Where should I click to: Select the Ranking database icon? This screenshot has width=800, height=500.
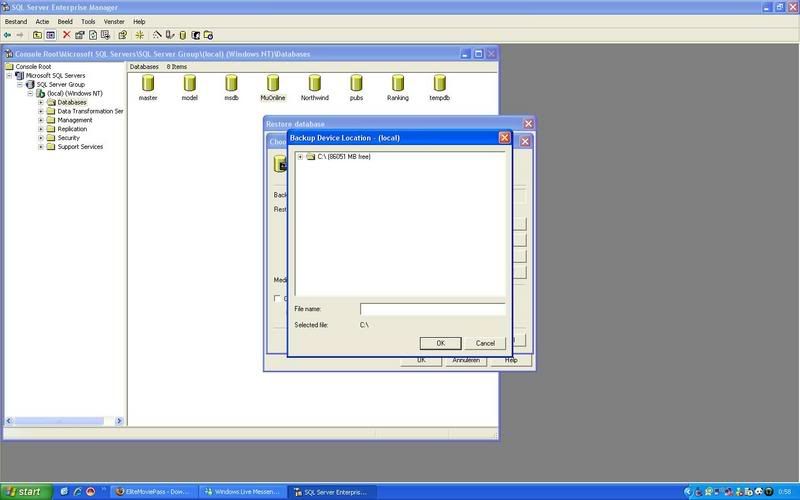[x=398, y=83]
